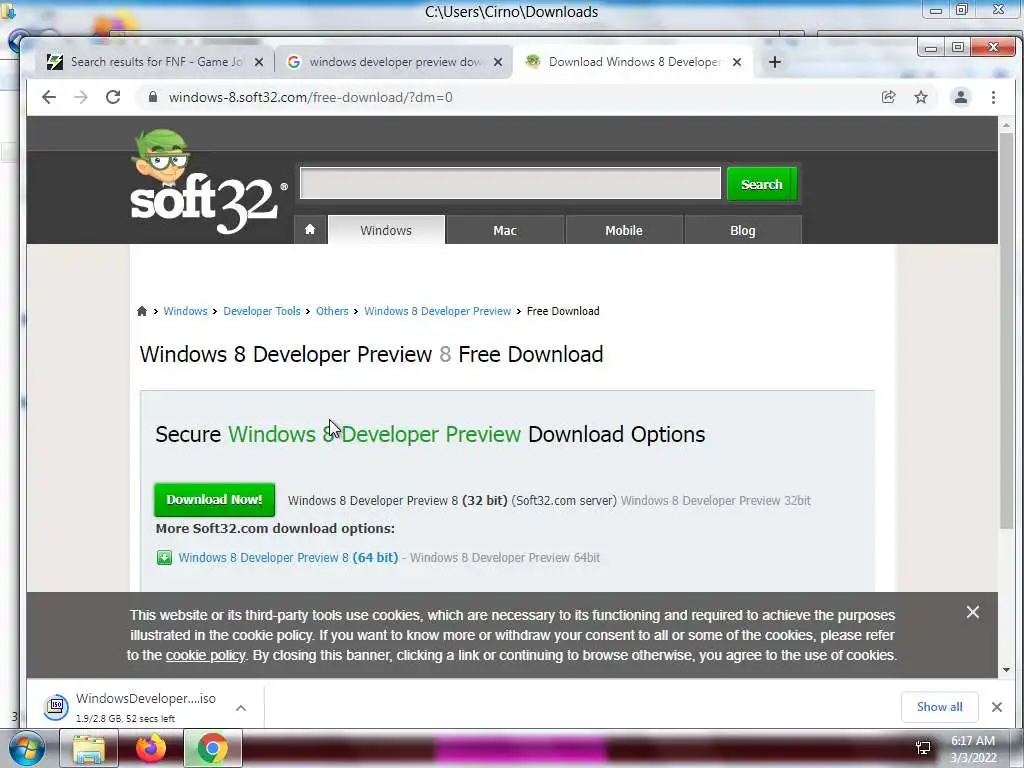Viewport: 1024px width, 768px height.
Task: Click the green Download Now! button
Action: pos(214,500)
